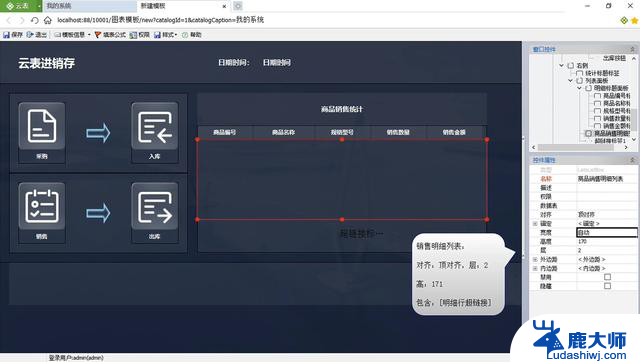640x362 pixels.
Task: Click the 商品编号 column header
Action: (225, 132)
